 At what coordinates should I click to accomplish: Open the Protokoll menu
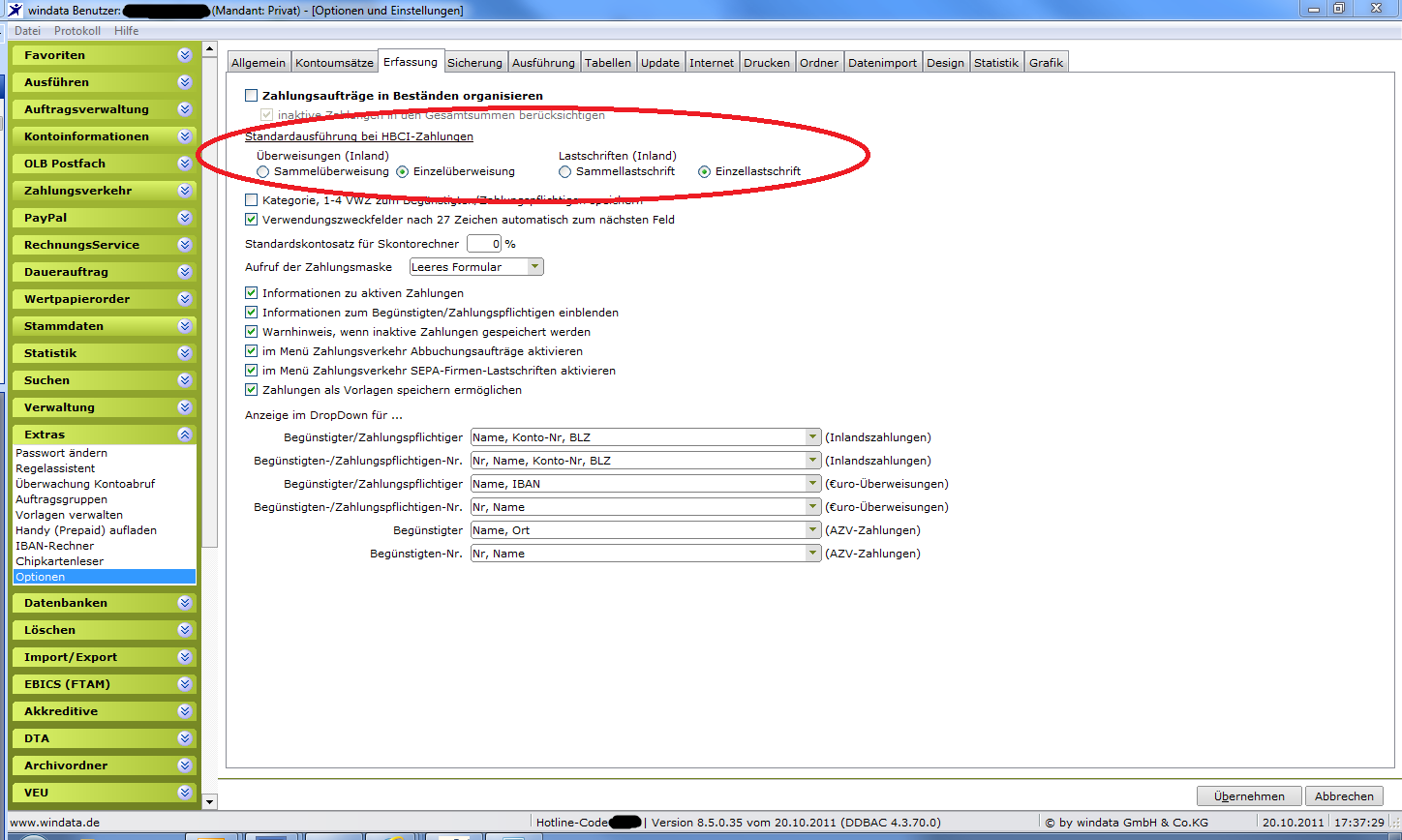coord(77,31)
